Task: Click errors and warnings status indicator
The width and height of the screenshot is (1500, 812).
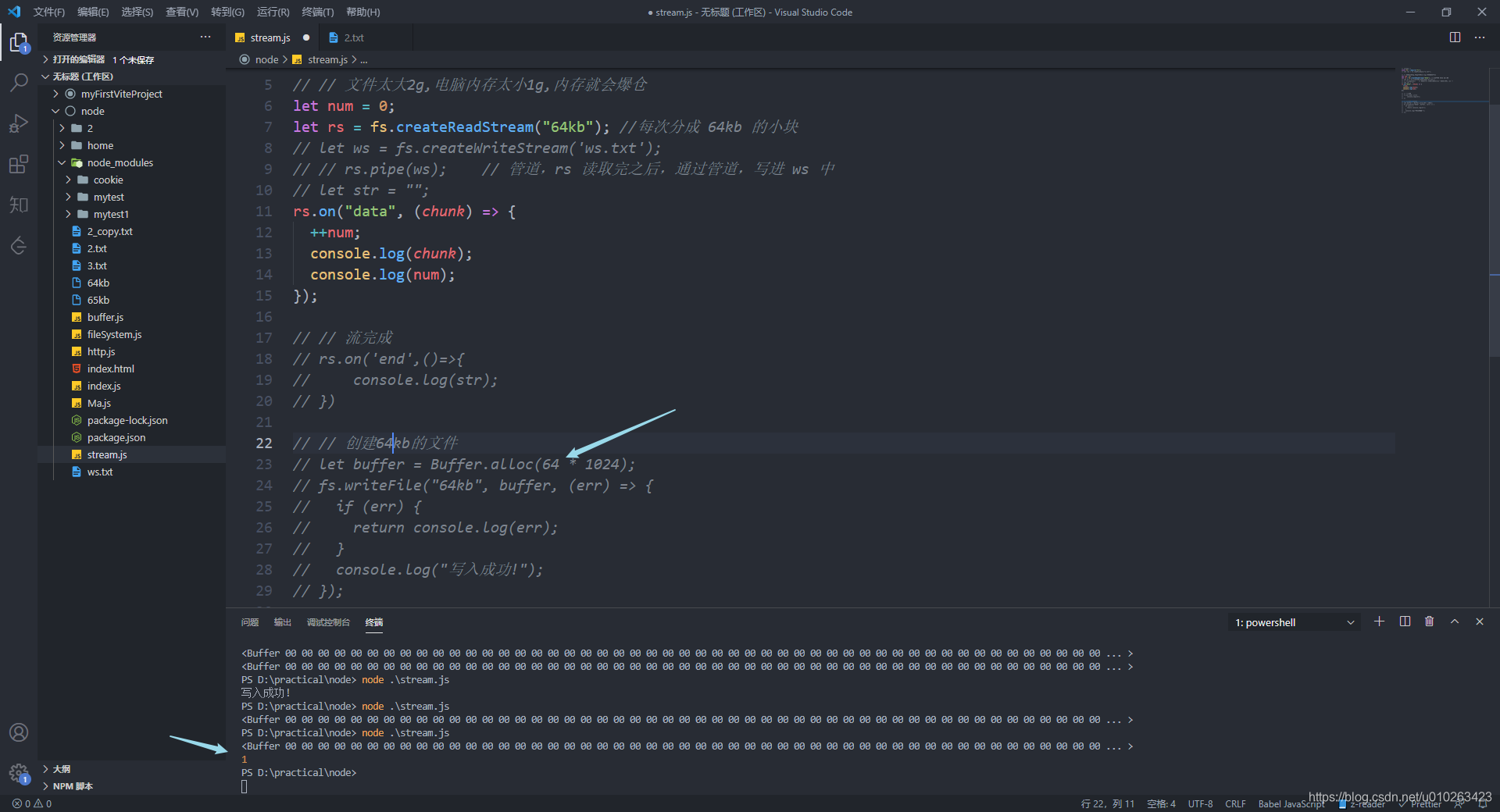Action: [32, 803]
